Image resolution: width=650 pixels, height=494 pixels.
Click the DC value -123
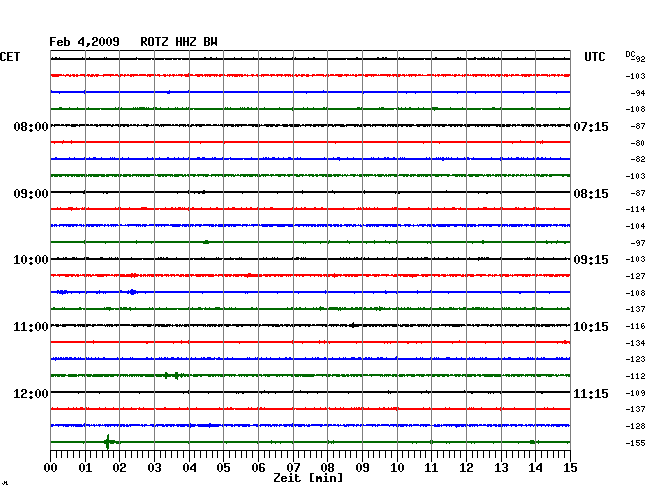[x=635, y=359]
